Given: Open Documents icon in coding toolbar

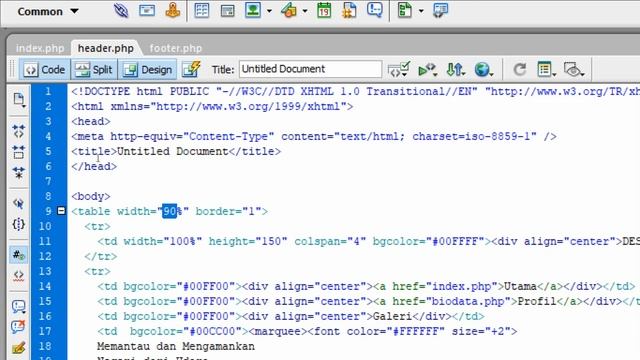Looking at the screenshot, I should point(19,99).
